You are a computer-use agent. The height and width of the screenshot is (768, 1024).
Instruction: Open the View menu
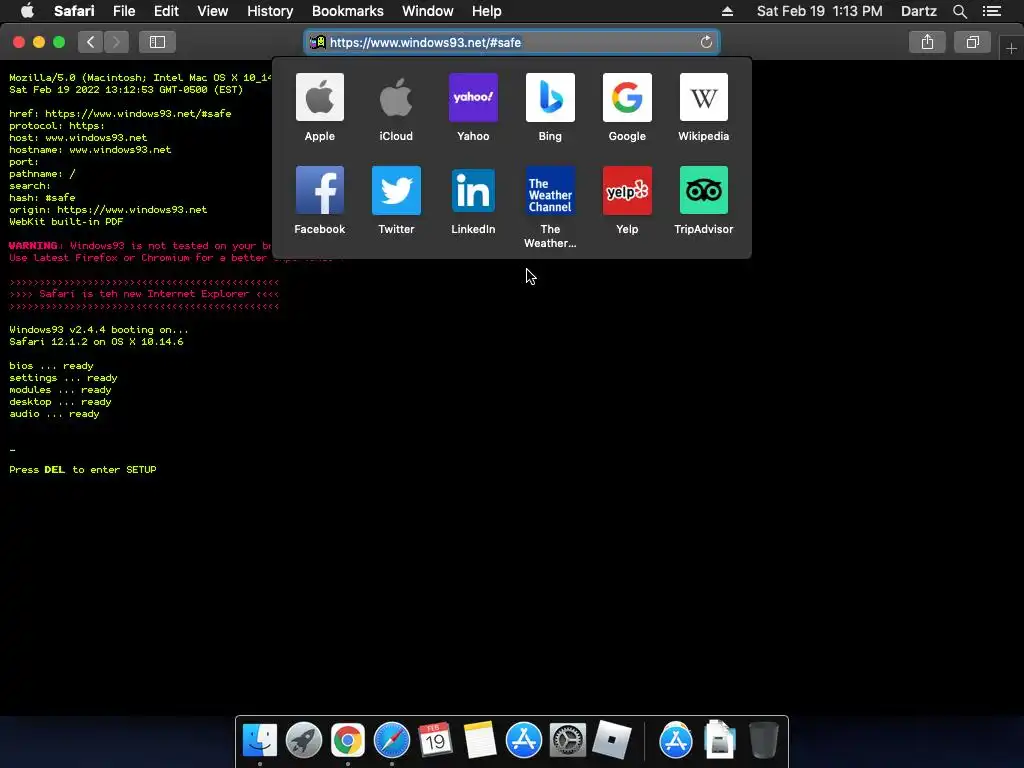212,11
